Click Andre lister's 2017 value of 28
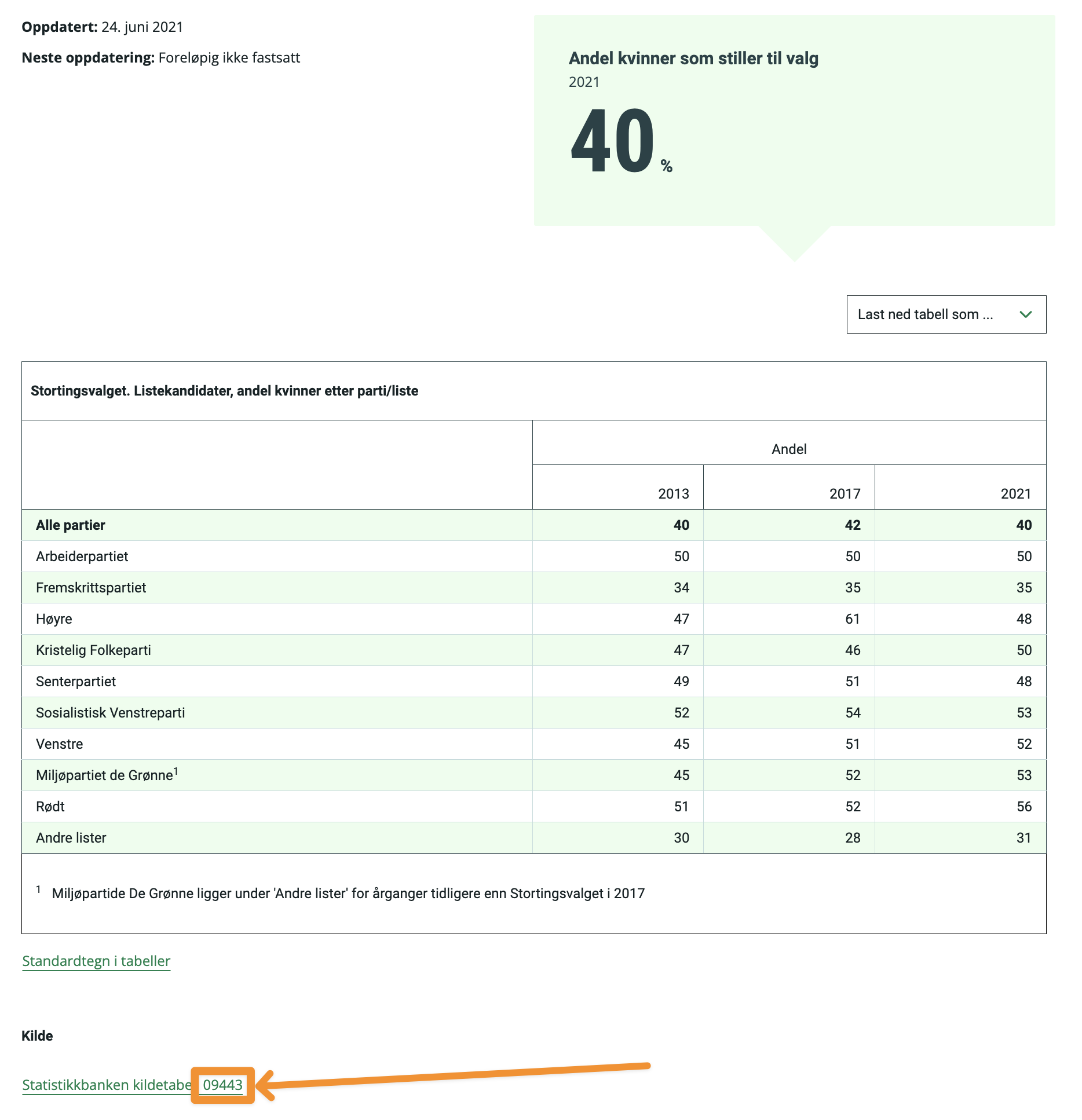 852,838
